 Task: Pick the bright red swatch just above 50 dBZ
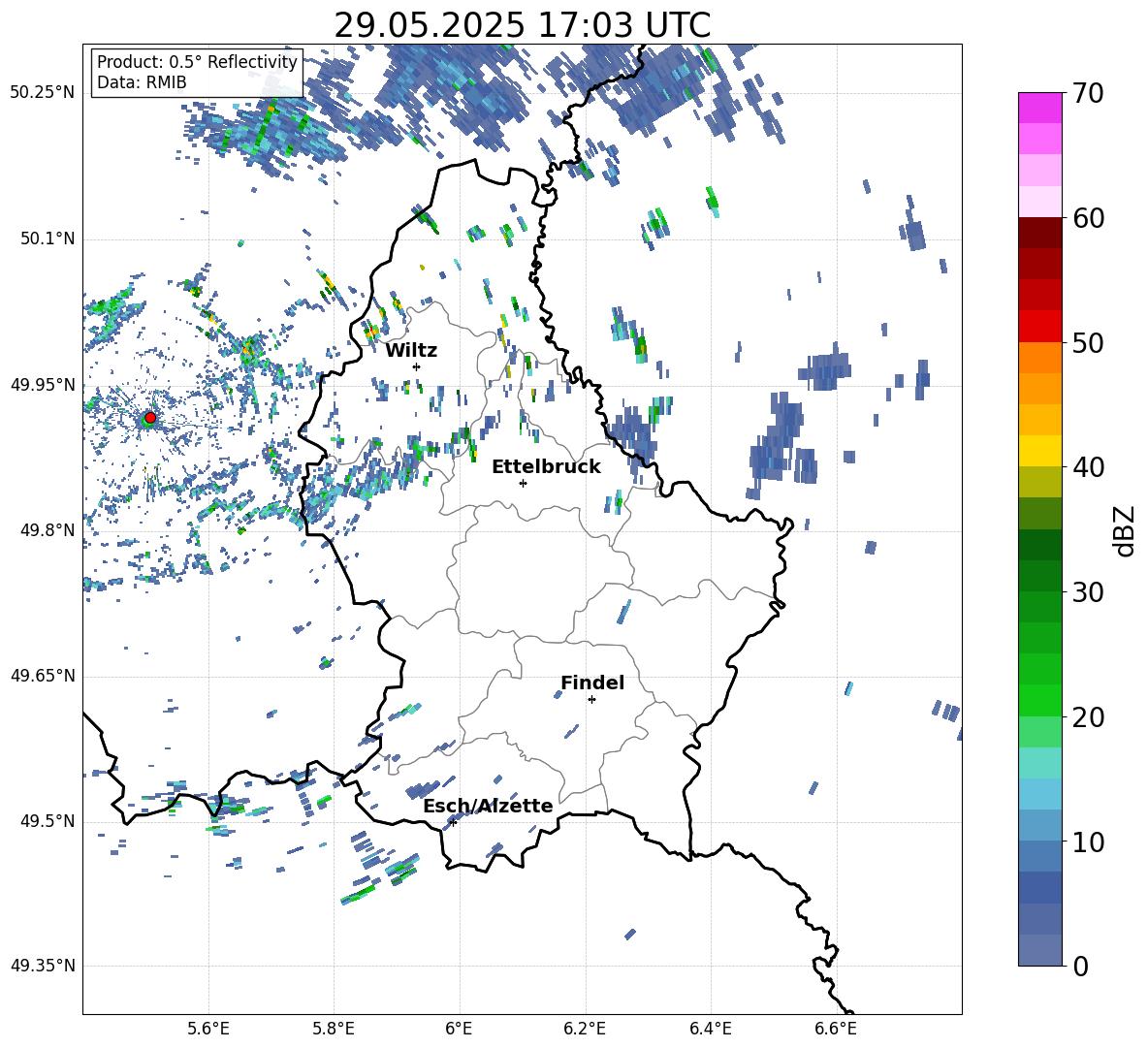[x=1040, y=327]
